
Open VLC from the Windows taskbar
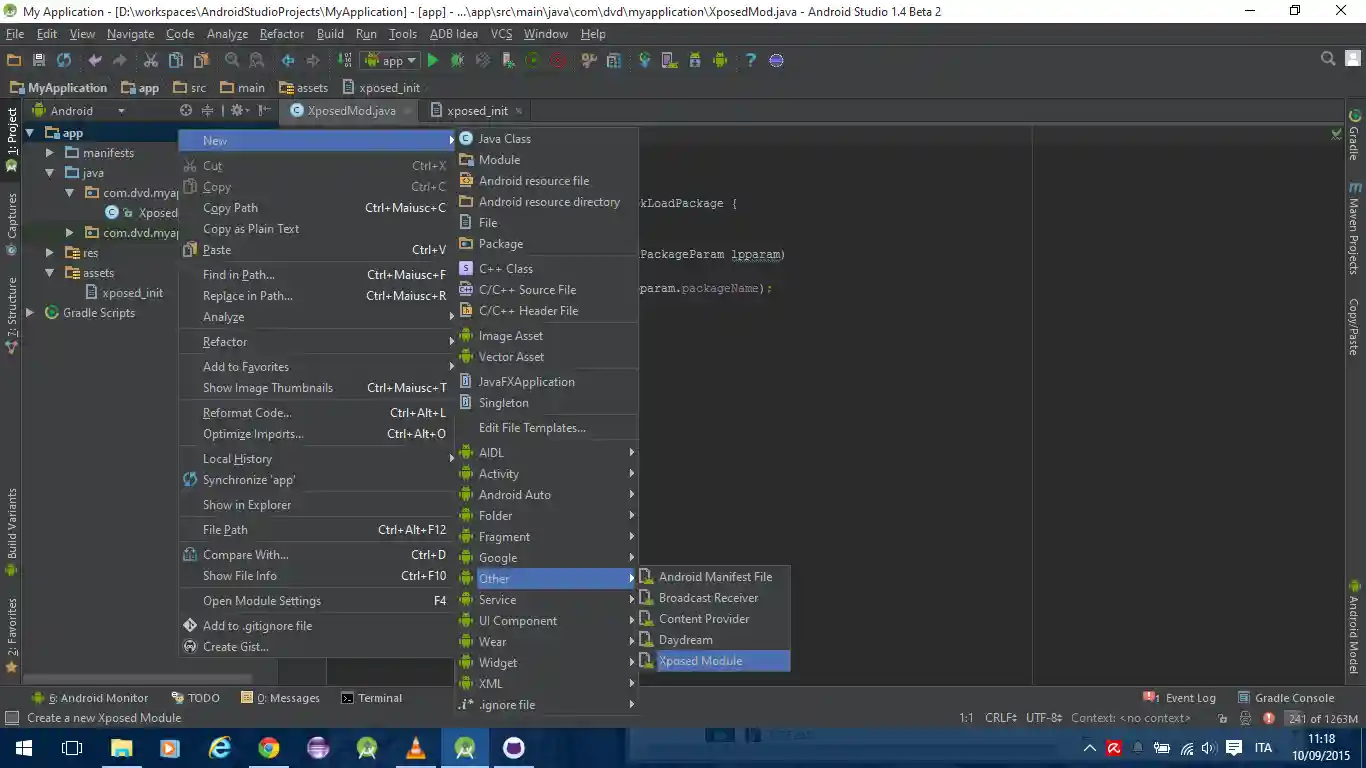415,748
